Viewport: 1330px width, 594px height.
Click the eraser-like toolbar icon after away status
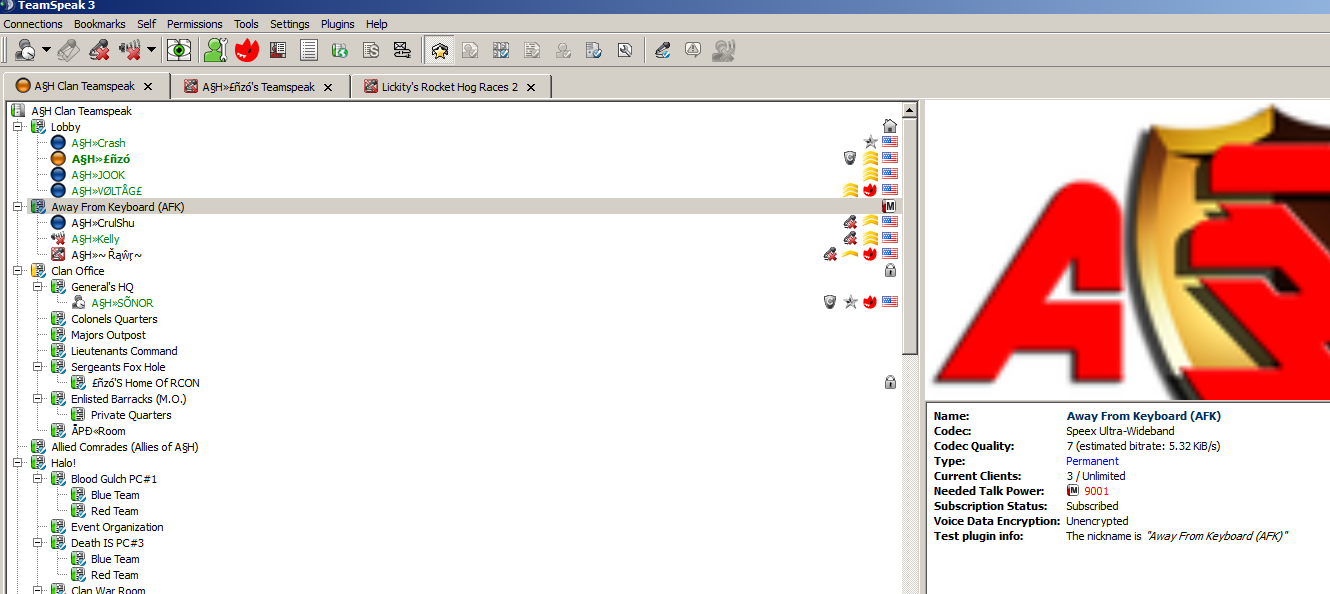coord(69,49)
